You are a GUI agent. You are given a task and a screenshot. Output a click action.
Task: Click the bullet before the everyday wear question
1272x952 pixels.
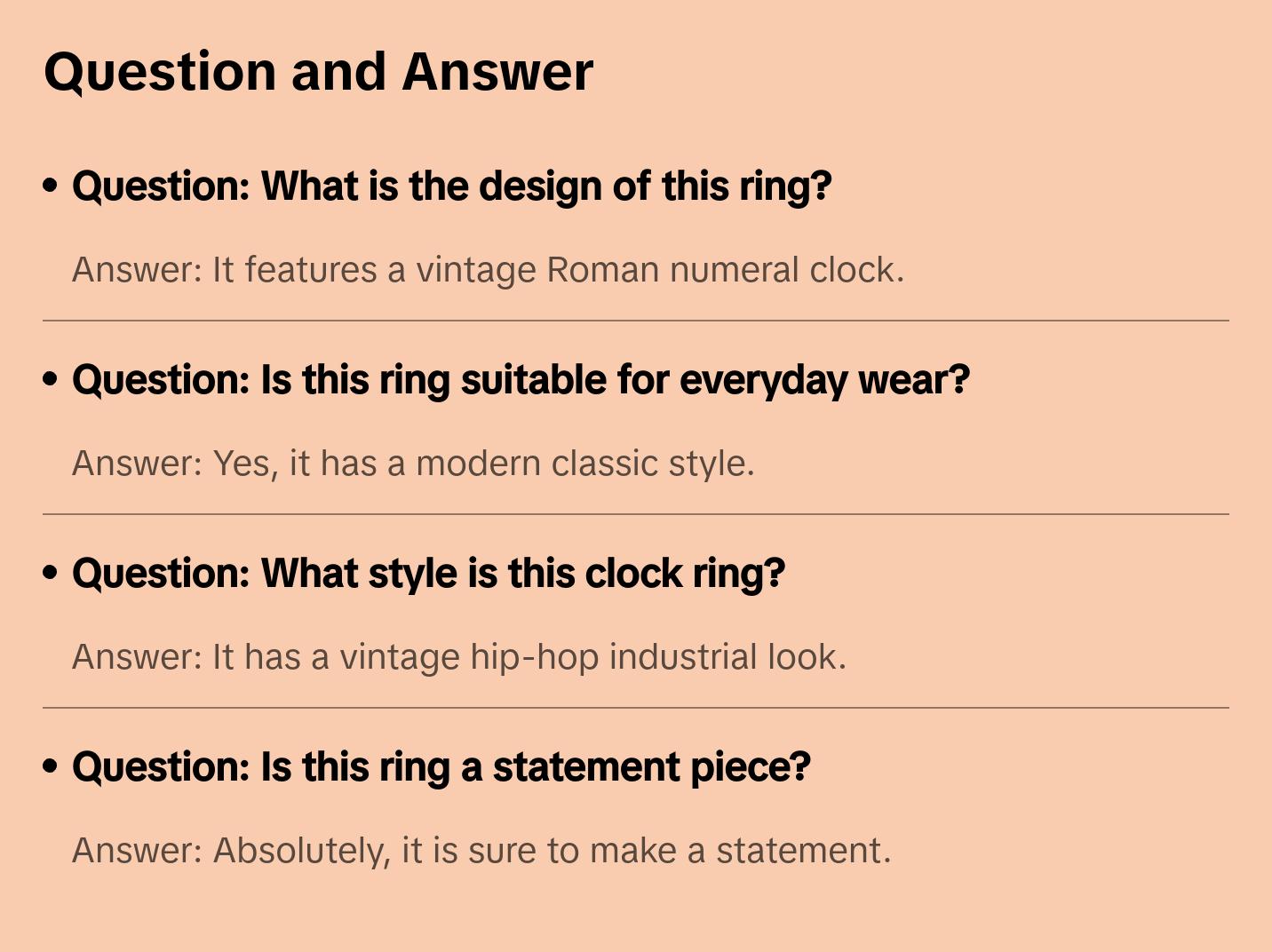[x=51, y=379]
